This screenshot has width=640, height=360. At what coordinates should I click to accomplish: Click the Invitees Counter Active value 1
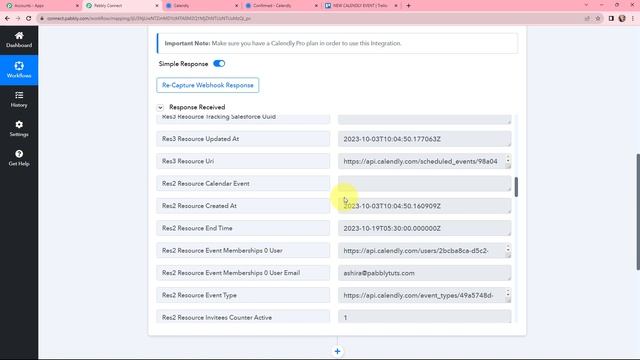(424, 317)
